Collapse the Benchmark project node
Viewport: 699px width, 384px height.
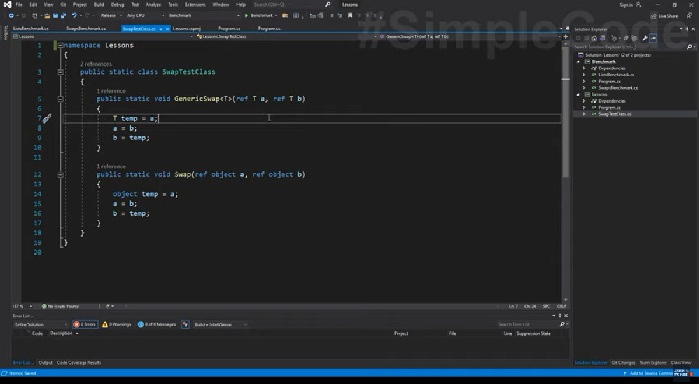tap(579, 62)
